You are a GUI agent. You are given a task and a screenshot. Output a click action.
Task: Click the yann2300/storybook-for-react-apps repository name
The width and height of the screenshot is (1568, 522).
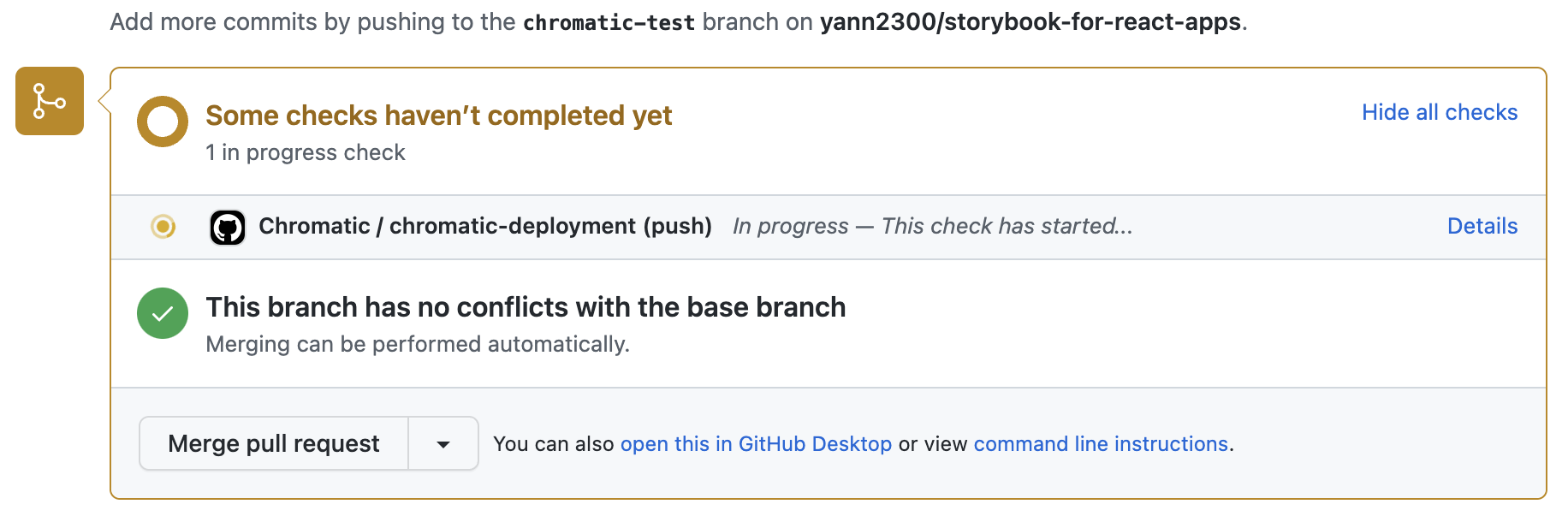click(1030, 22)
